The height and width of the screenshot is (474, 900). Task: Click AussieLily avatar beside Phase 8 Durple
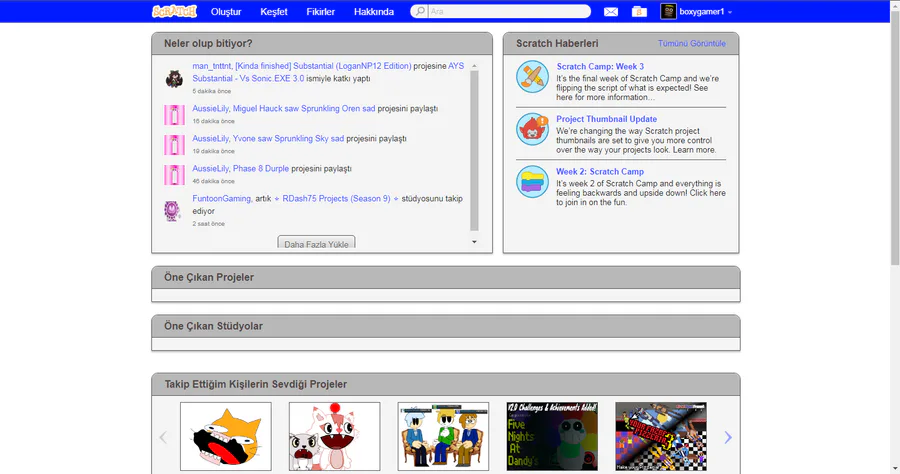click(x=174, y=175)
